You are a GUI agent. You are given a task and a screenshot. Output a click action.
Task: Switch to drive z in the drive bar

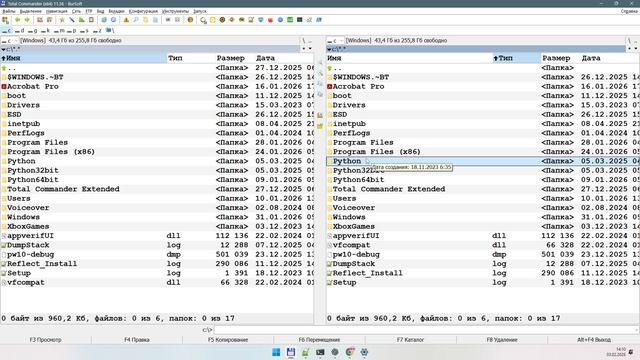[97, 31]
